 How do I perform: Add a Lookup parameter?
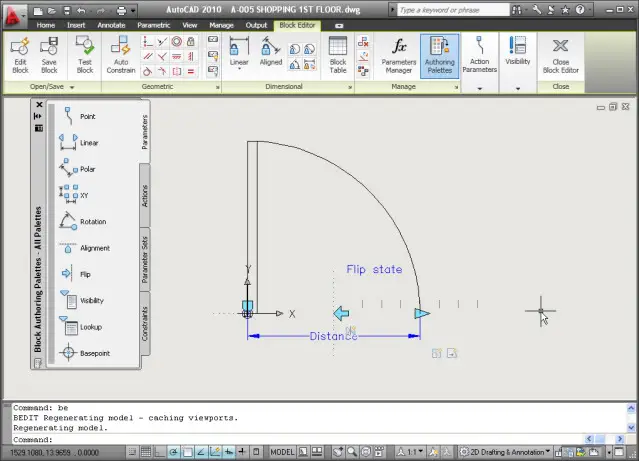(x=80, y=327)
